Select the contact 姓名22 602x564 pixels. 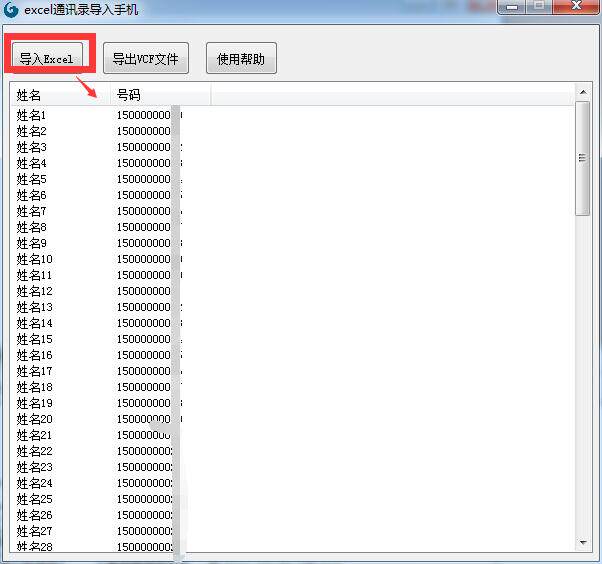point(35,451)
